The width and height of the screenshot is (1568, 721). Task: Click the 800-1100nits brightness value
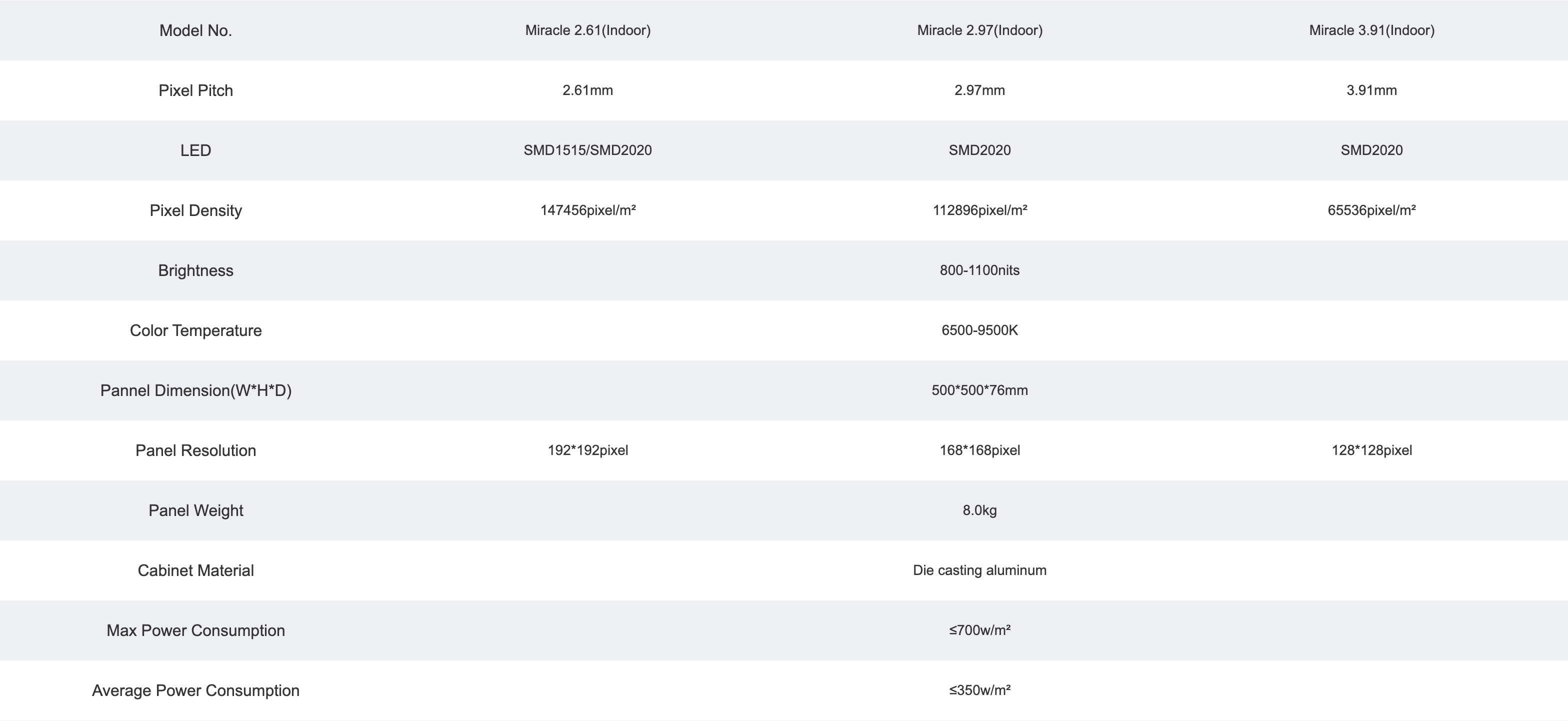pyautogui.click(x=980, y=270)
